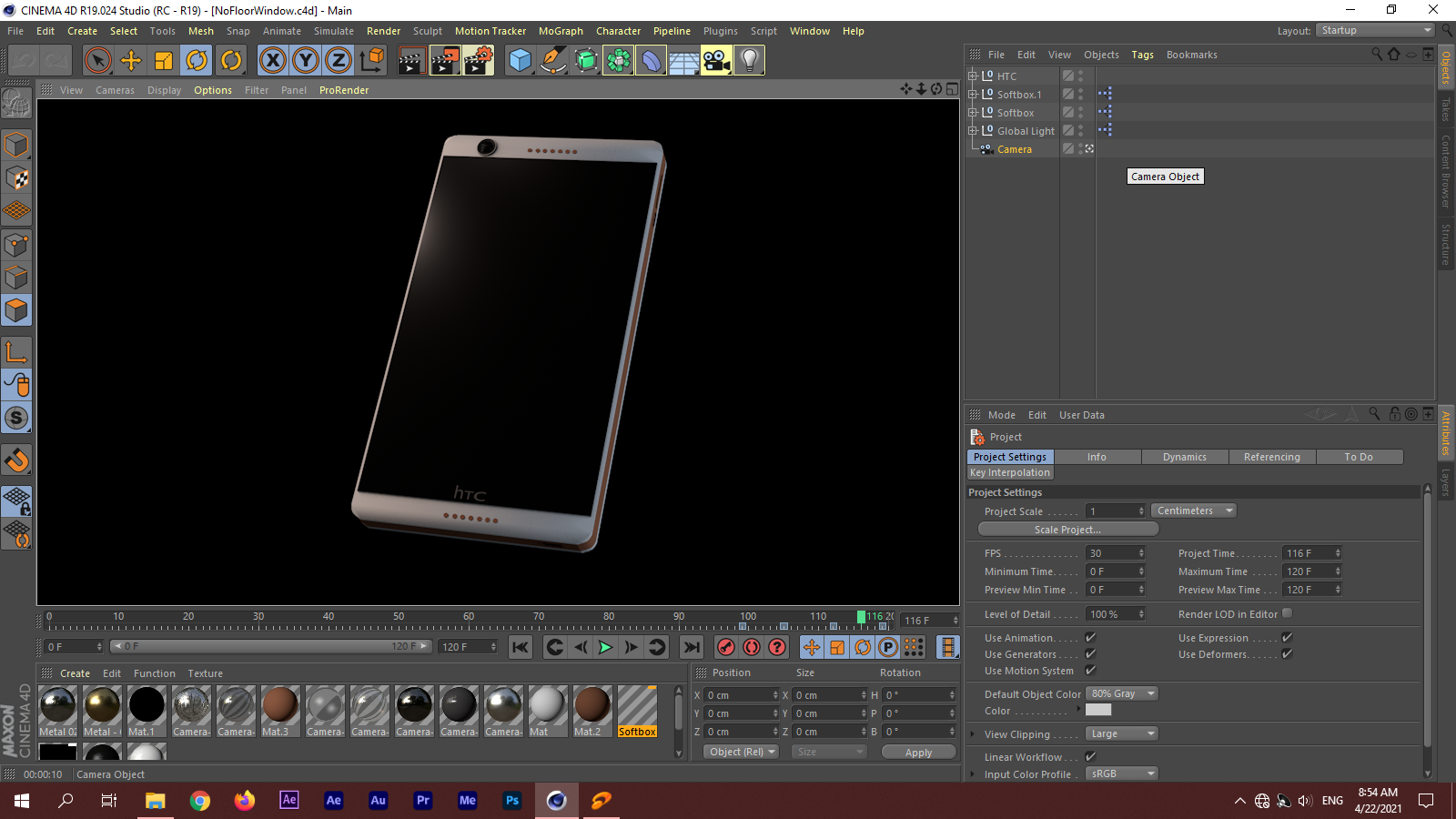The image size is (1456, 819).
Task: Toggle Use Deformers checkbox
Action: point(1287,654)
